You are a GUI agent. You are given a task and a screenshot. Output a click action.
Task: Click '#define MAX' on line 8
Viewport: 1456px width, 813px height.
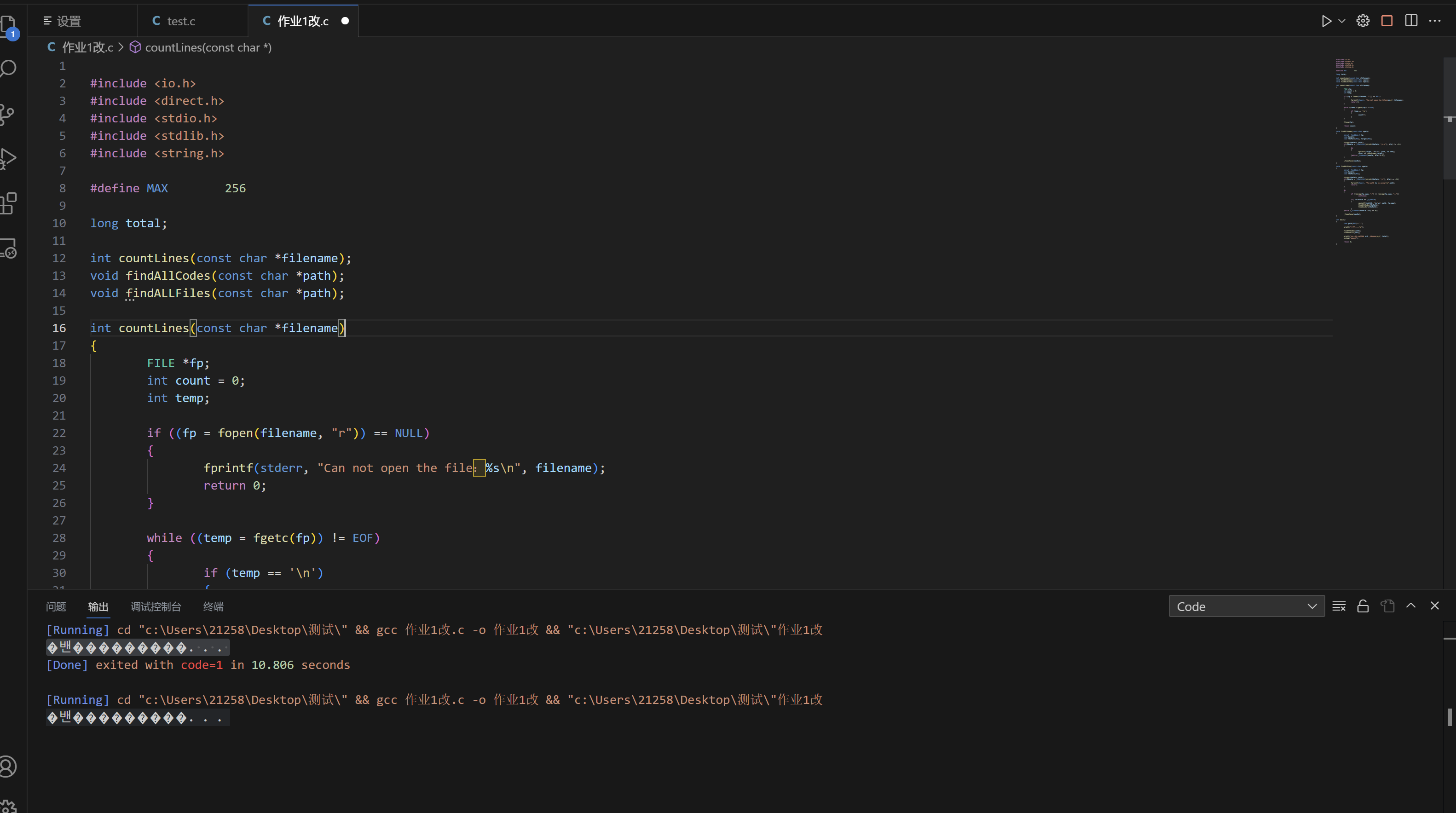[129, 188]
